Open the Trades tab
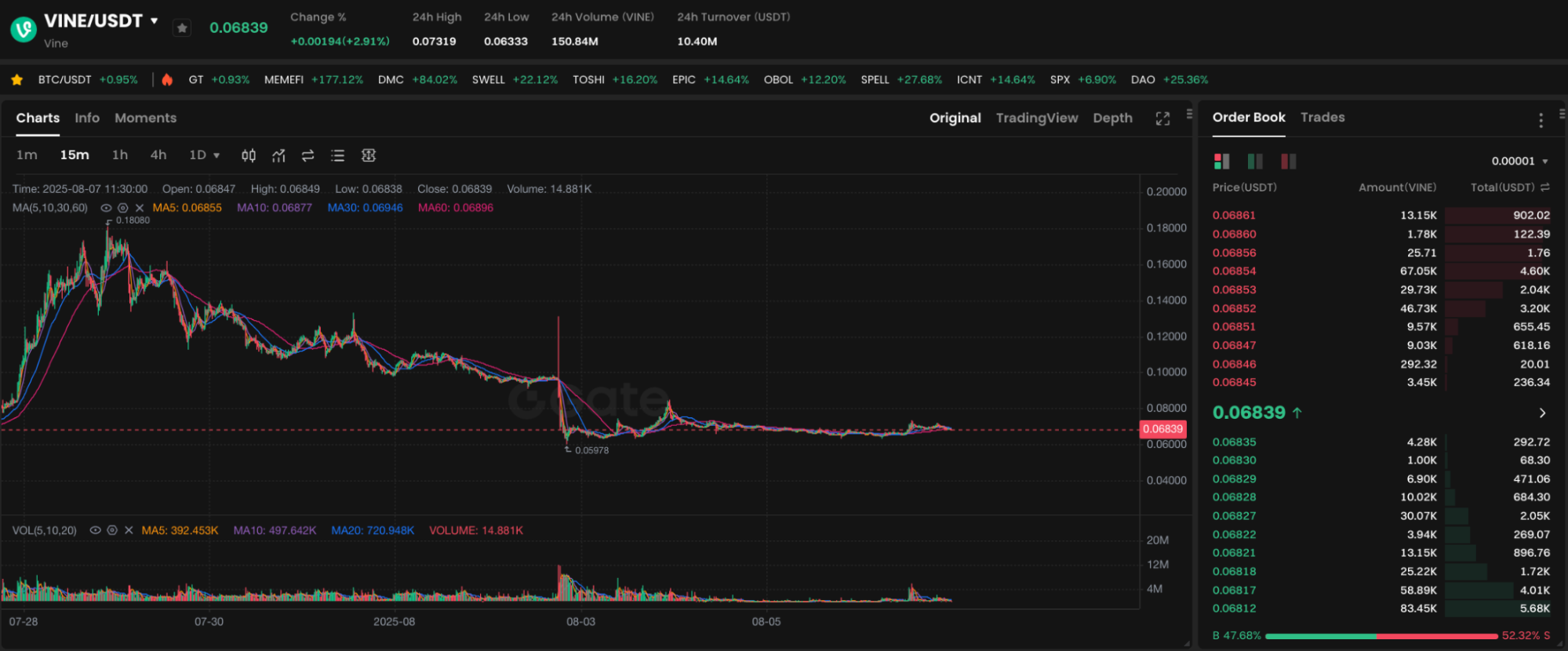 1322,117
